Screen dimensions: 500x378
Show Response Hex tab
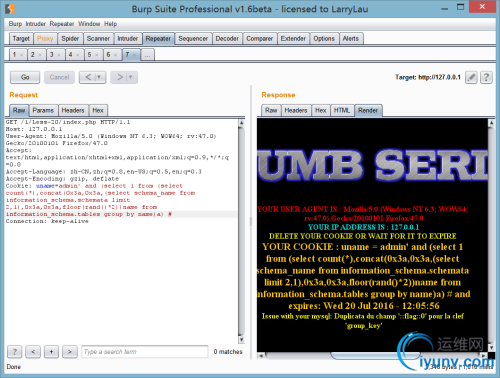coord(321,110)
